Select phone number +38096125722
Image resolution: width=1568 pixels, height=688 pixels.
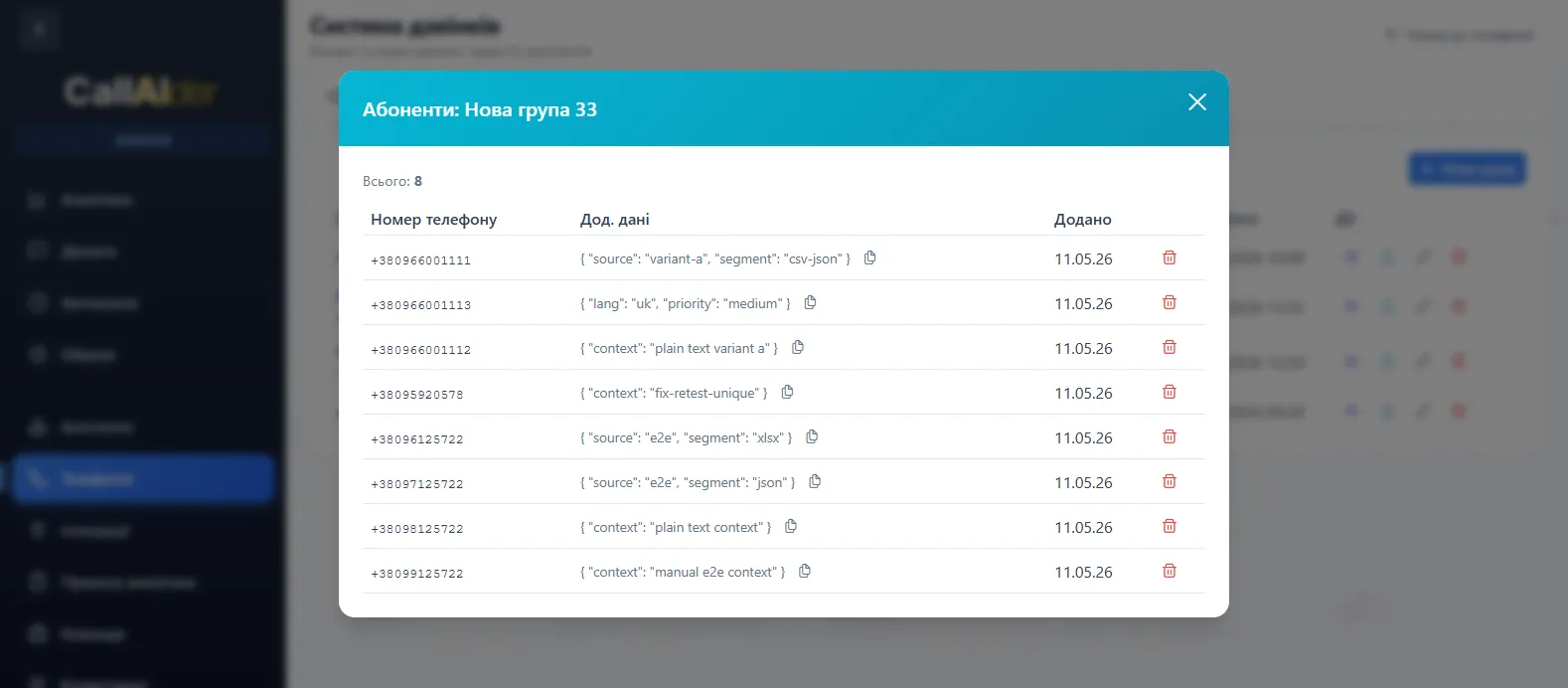point(416,439)
